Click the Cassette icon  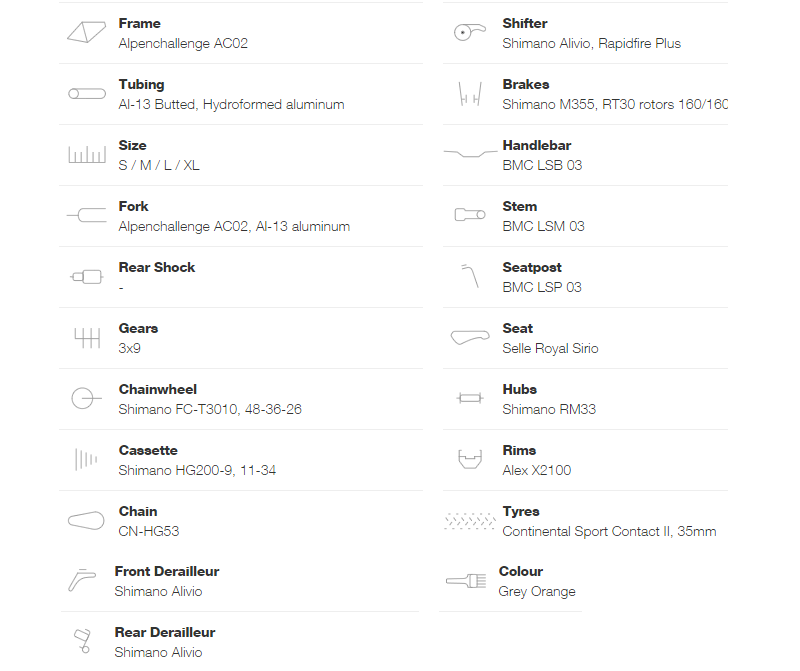tap(86, 459)
